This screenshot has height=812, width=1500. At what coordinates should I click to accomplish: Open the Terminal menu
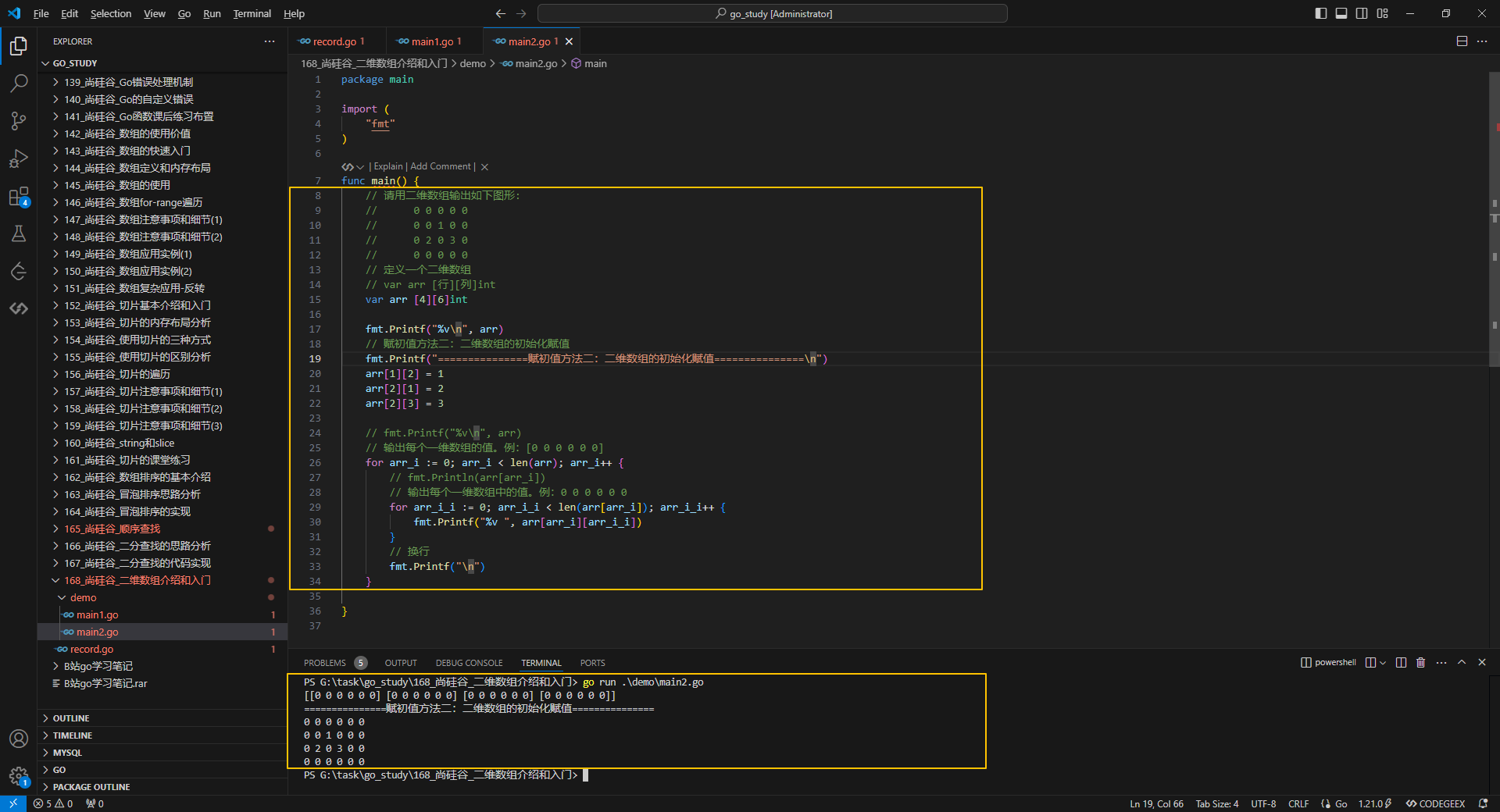point(252,13)
